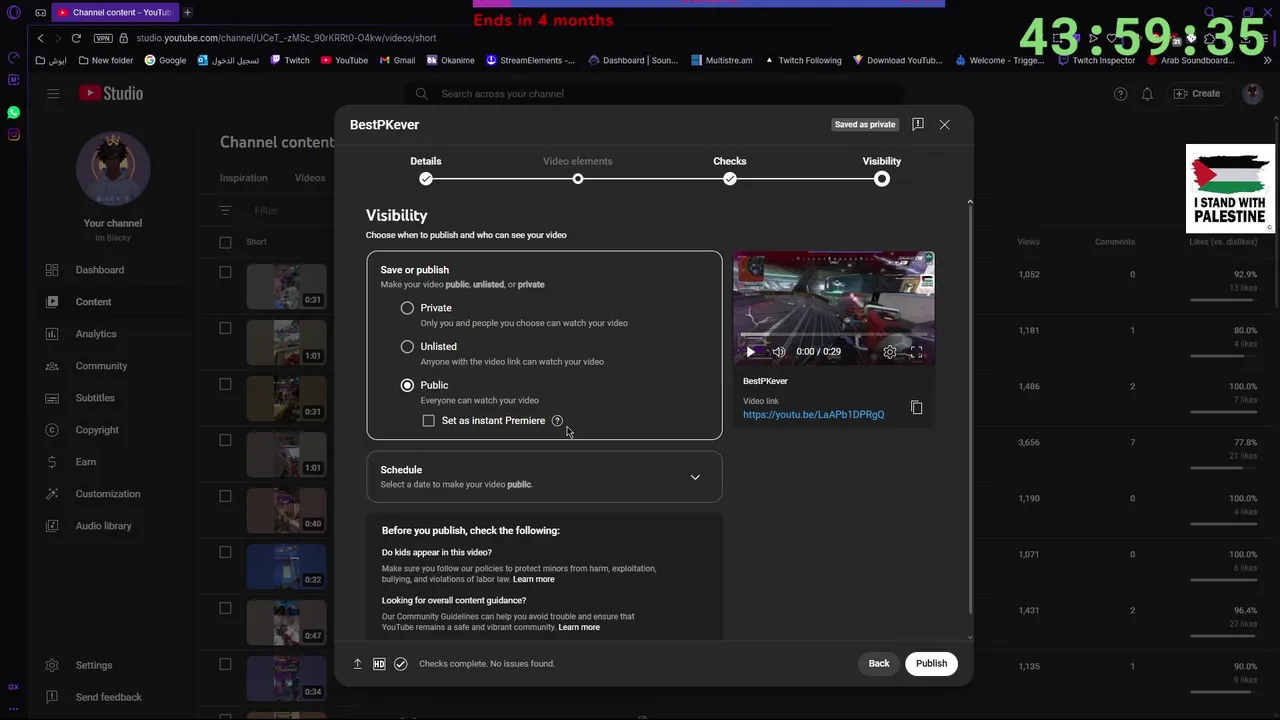Open Learn more about Community Guidelines
This screenshot has width=1280, height=720.
[579, 628]
